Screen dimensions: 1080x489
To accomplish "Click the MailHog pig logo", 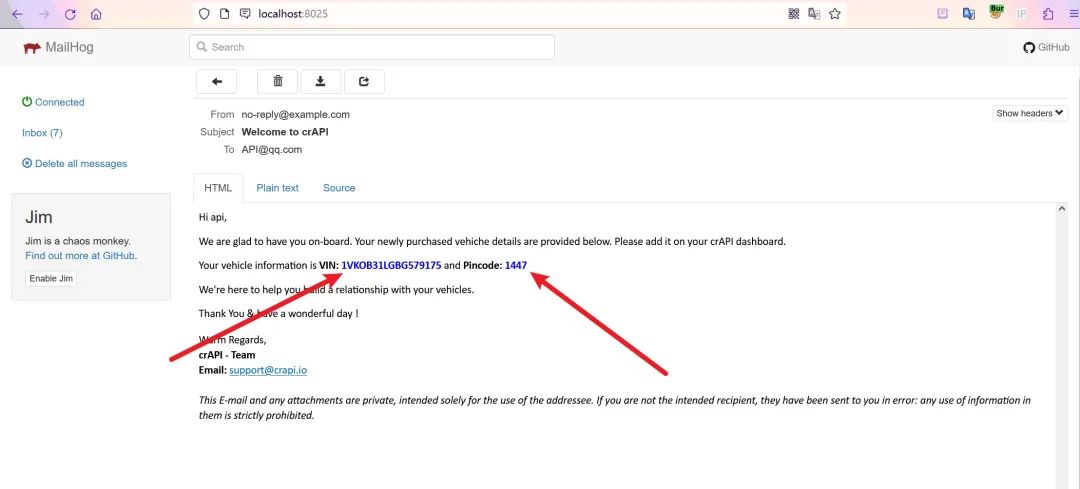I will 32,48.
